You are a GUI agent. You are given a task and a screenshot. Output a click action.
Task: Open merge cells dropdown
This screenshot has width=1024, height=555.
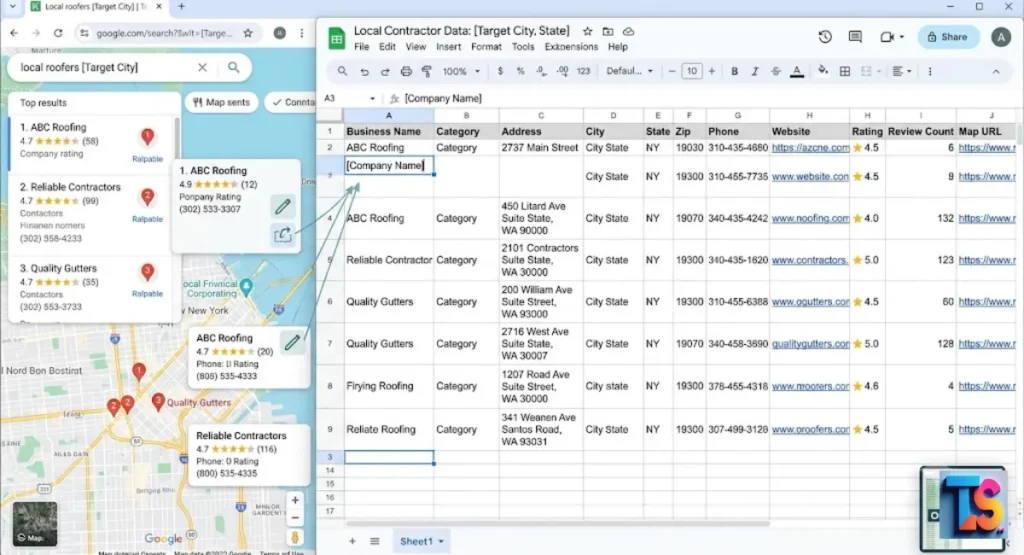click(871, 71)
